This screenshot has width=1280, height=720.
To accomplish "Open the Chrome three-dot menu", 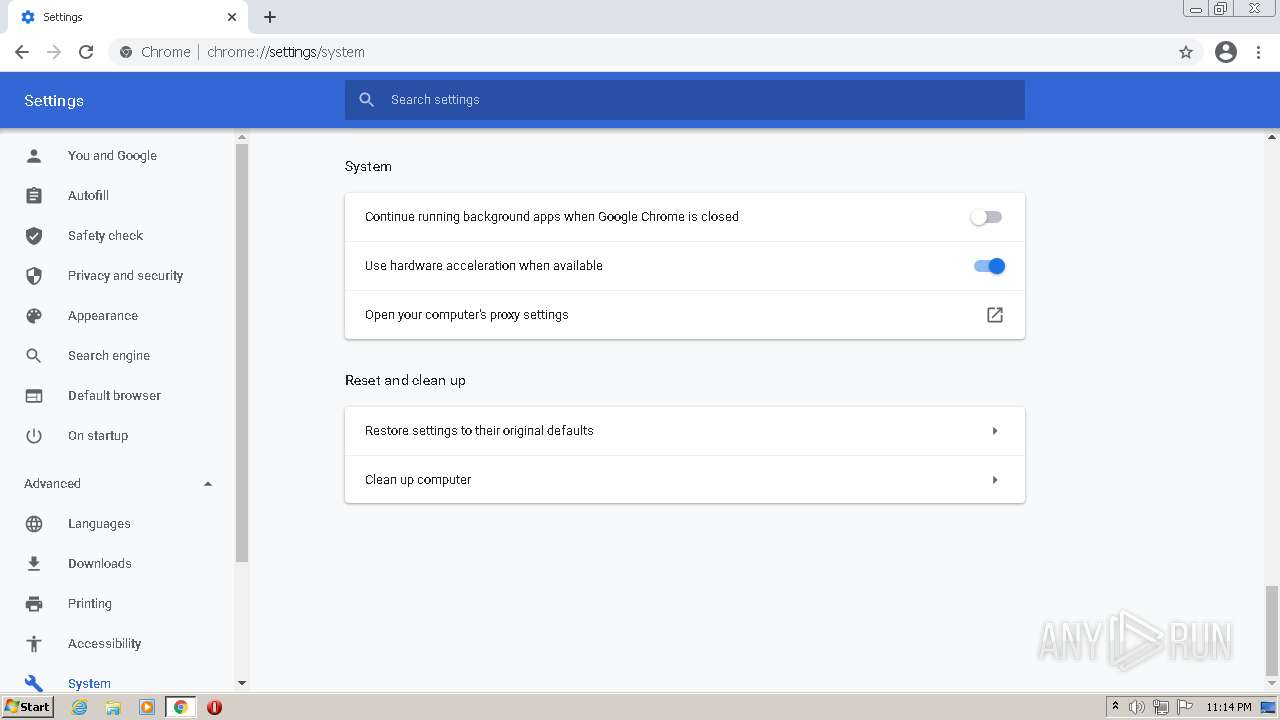I will pos(1258,52).
